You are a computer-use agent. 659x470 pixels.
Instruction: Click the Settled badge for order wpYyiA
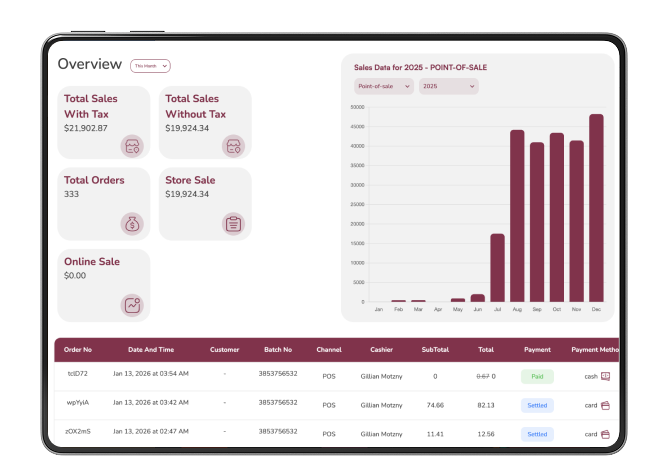click(537, 405)
